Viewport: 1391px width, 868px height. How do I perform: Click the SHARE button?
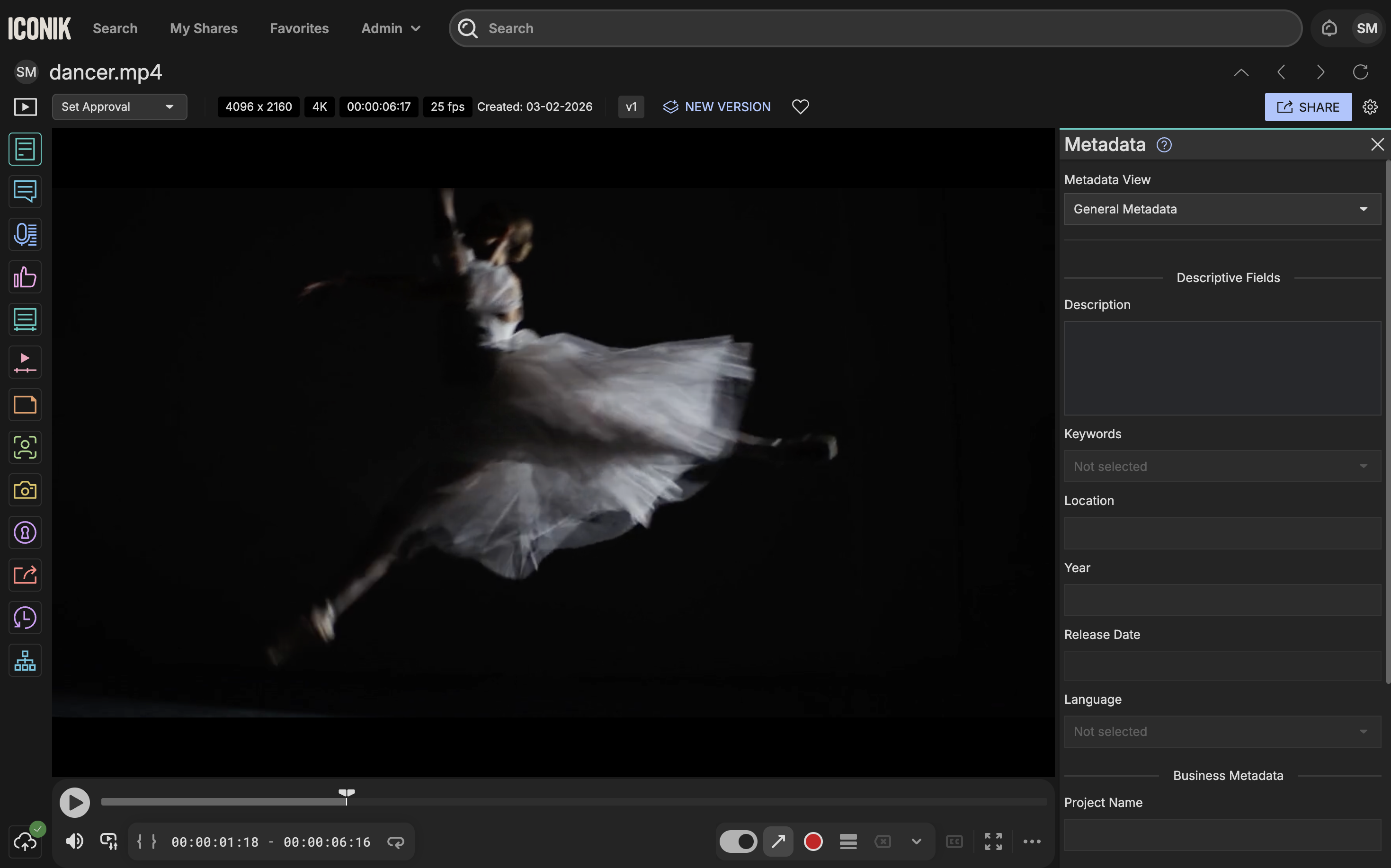1308,107
